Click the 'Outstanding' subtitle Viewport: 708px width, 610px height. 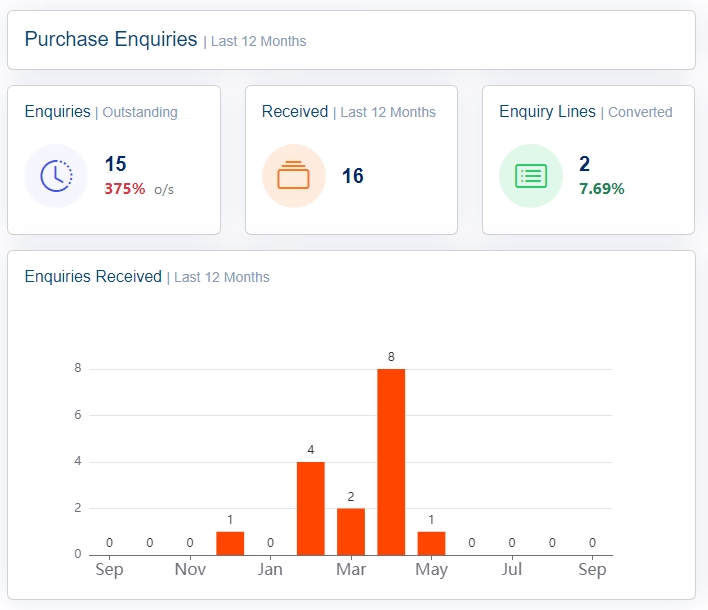tap(140, 112)
